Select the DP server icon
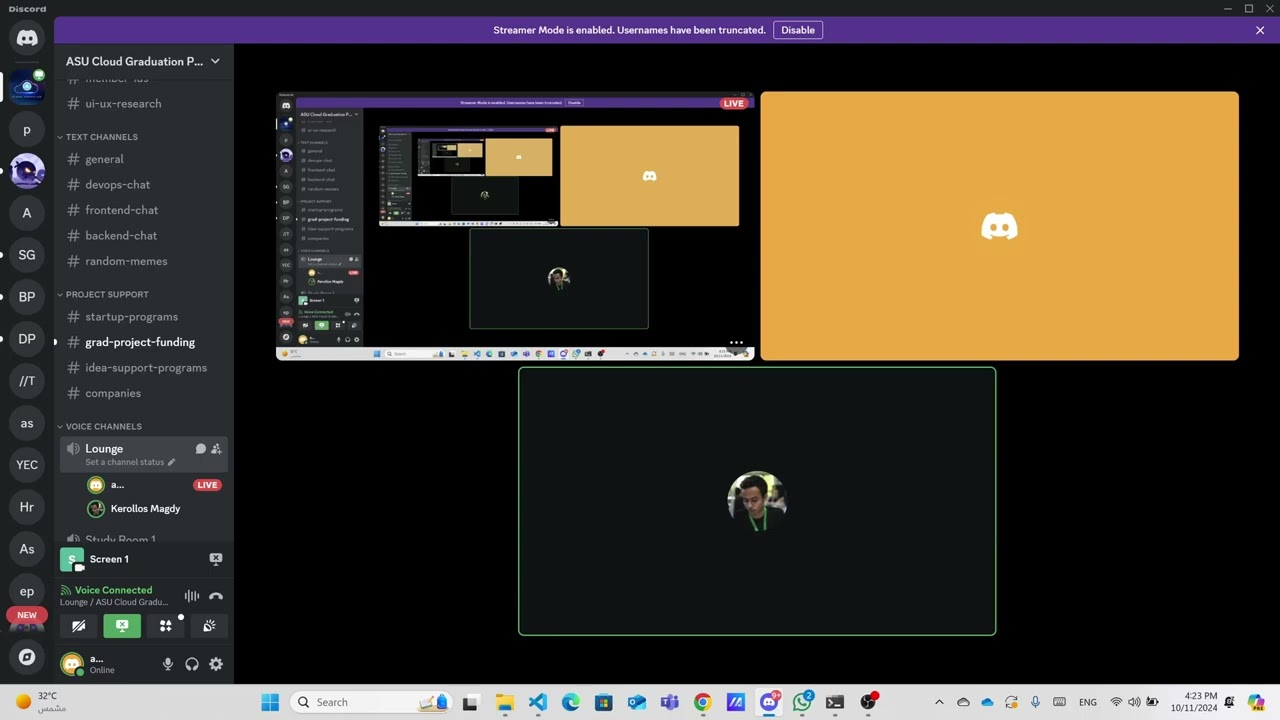The image size is (1280, 720). click(27, 339)
